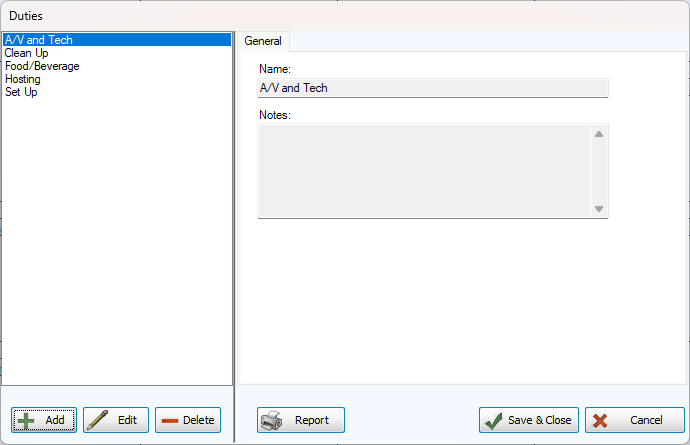Pick the Set Up duty

click(x=21, y=92)
